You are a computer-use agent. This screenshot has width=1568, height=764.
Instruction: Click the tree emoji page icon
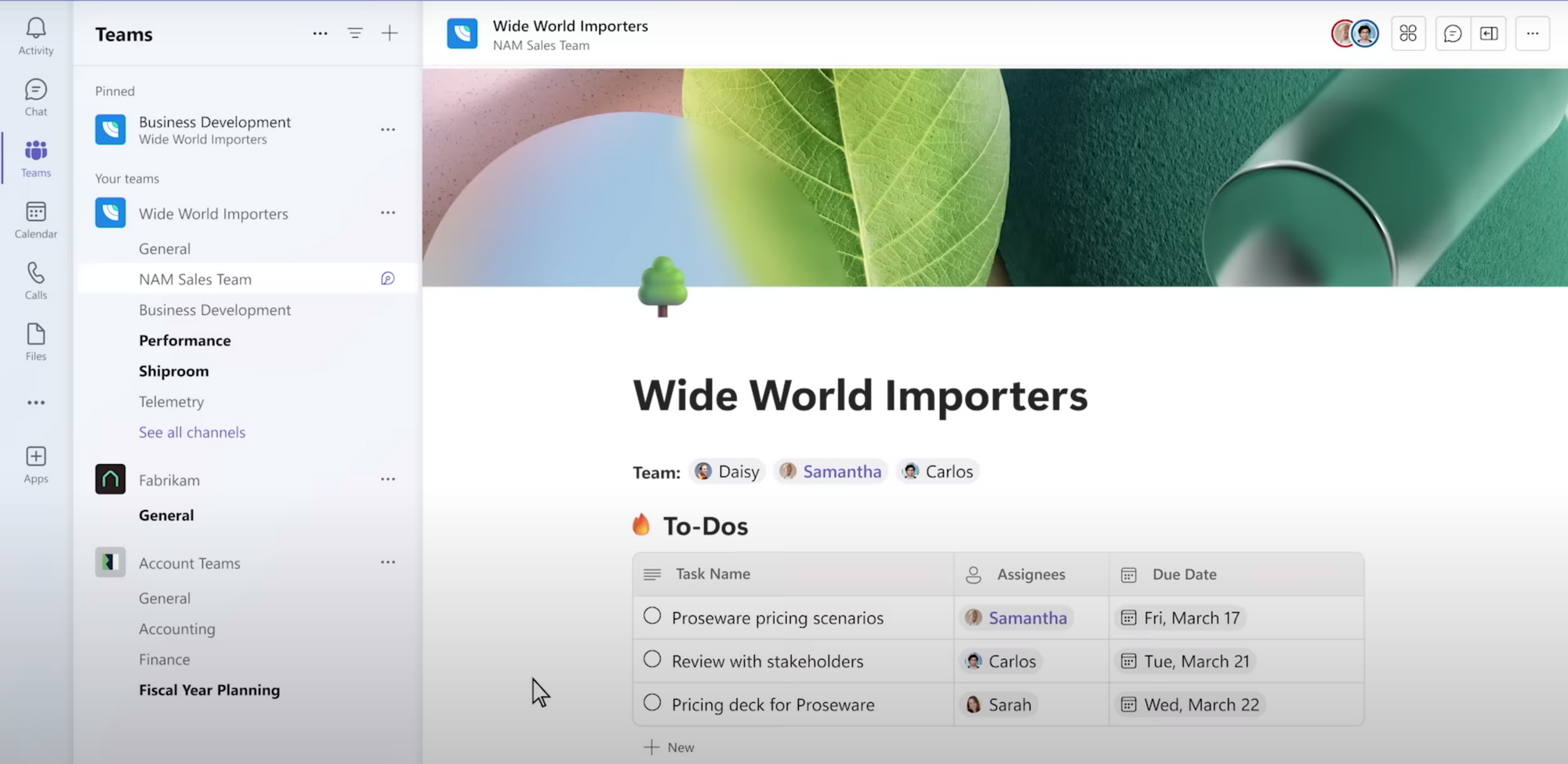tap(662, 287)
